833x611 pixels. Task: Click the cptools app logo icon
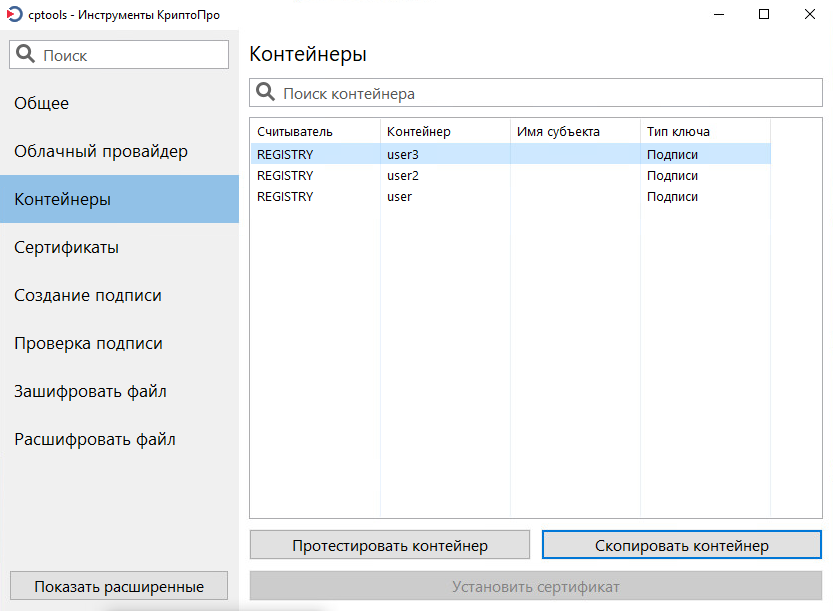click(x=14, y=14)
